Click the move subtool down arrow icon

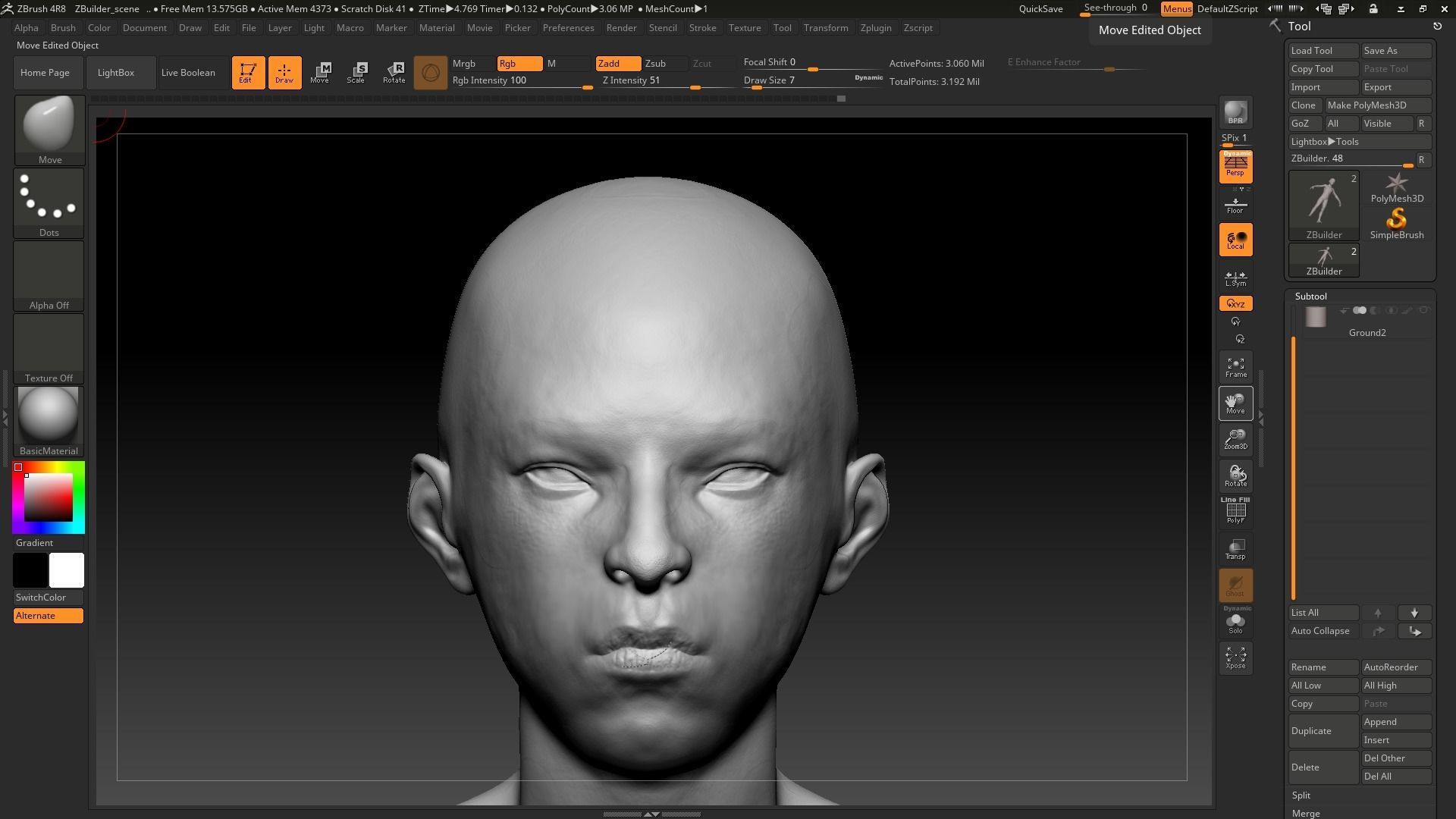point(1414,613)
